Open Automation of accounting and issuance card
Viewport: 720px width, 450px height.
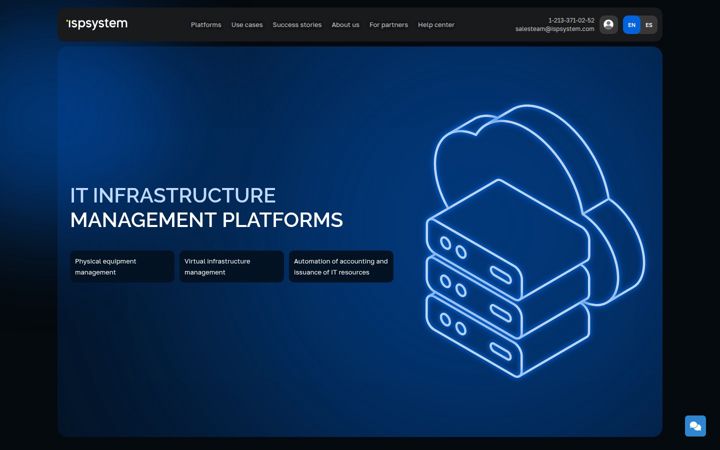(x=341, y=266)
